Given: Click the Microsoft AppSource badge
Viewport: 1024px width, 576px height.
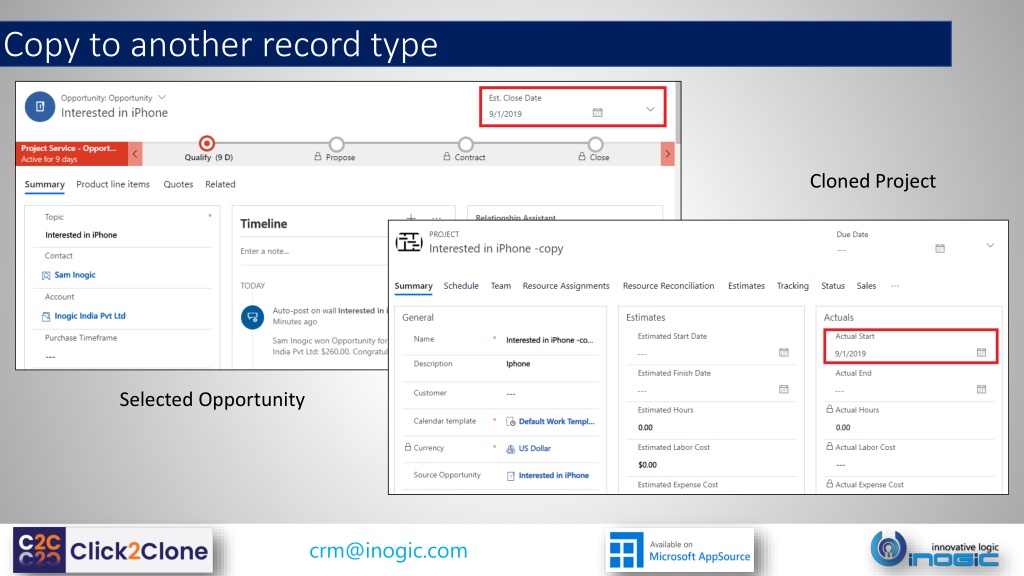Looking at the screenshot, I should coord(680,551).
